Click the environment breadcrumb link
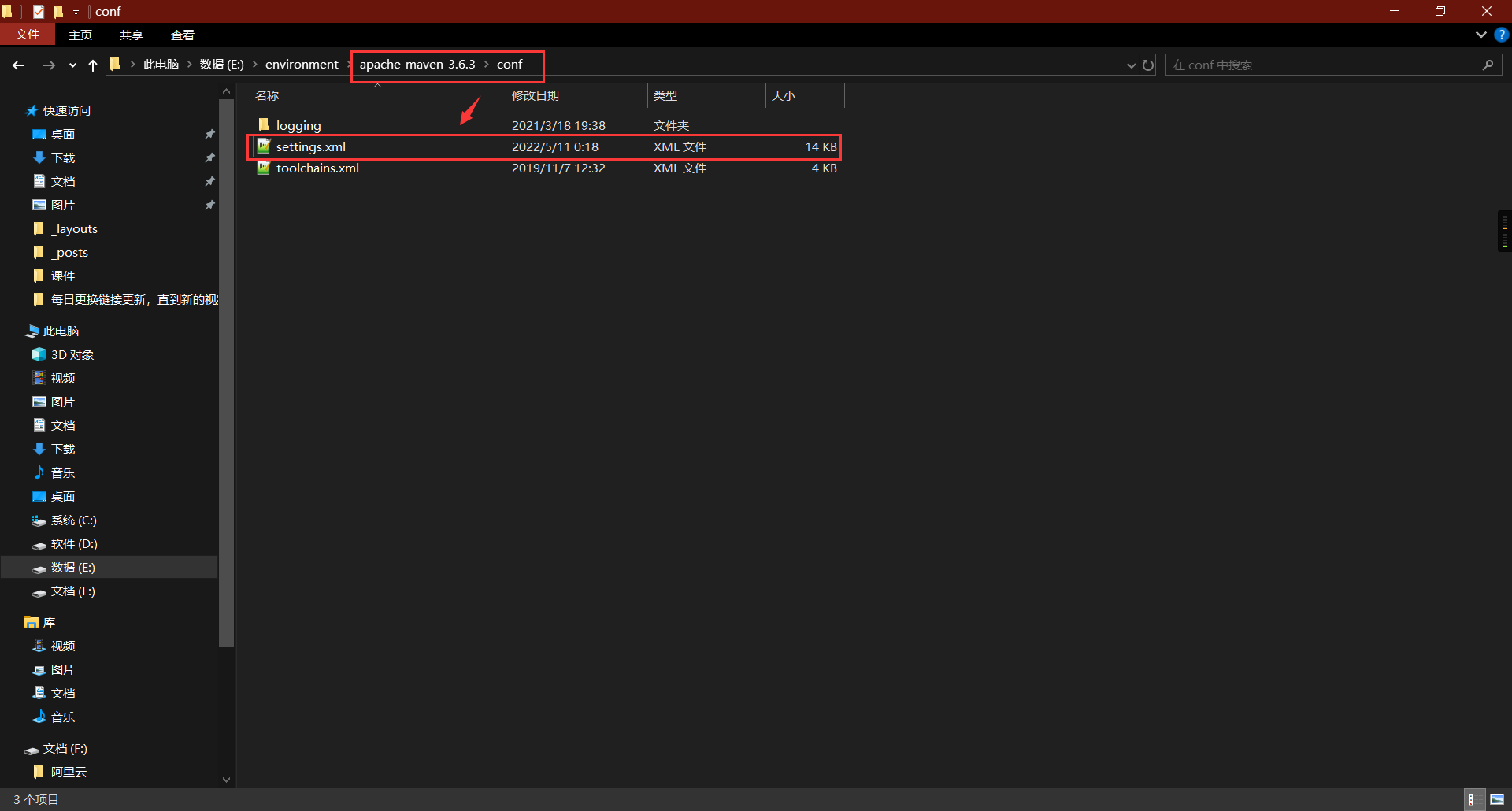Screen dimensions: 1512x811 pos(302,65)
